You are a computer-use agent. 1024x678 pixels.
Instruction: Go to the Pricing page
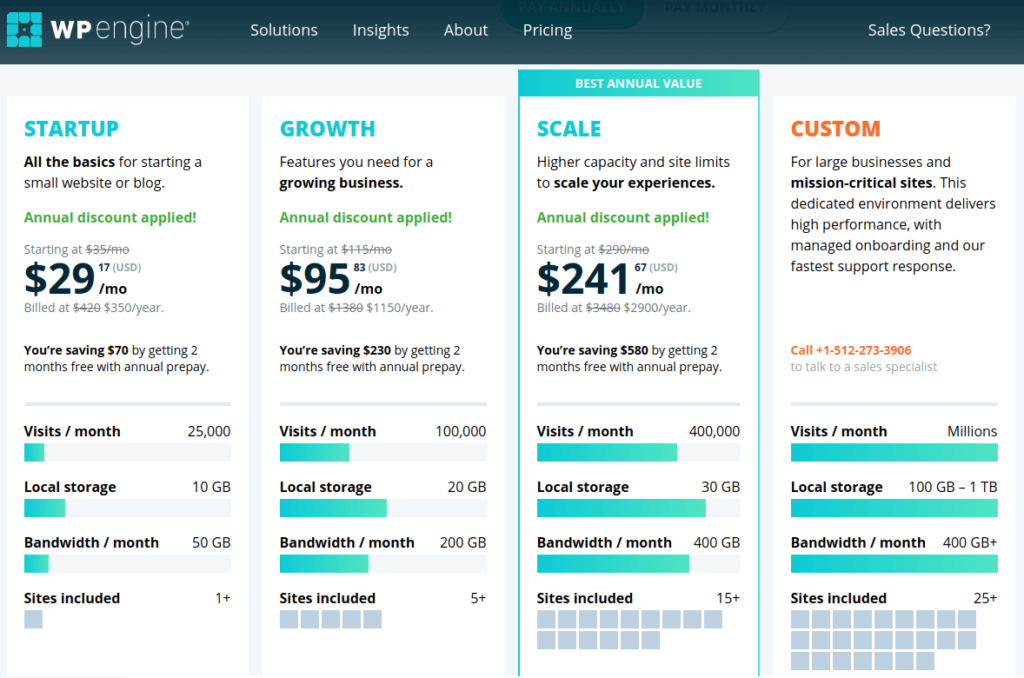tap(547, 30)
